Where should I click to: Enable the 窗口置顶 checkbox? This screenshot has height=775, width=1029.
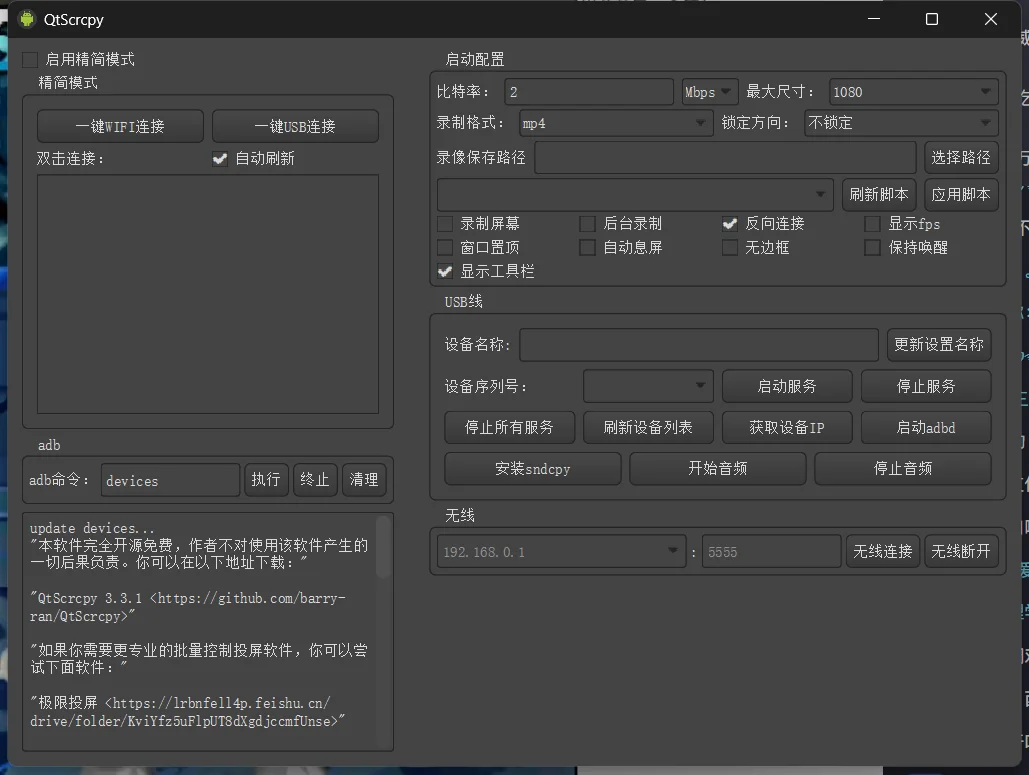point(445,247)
